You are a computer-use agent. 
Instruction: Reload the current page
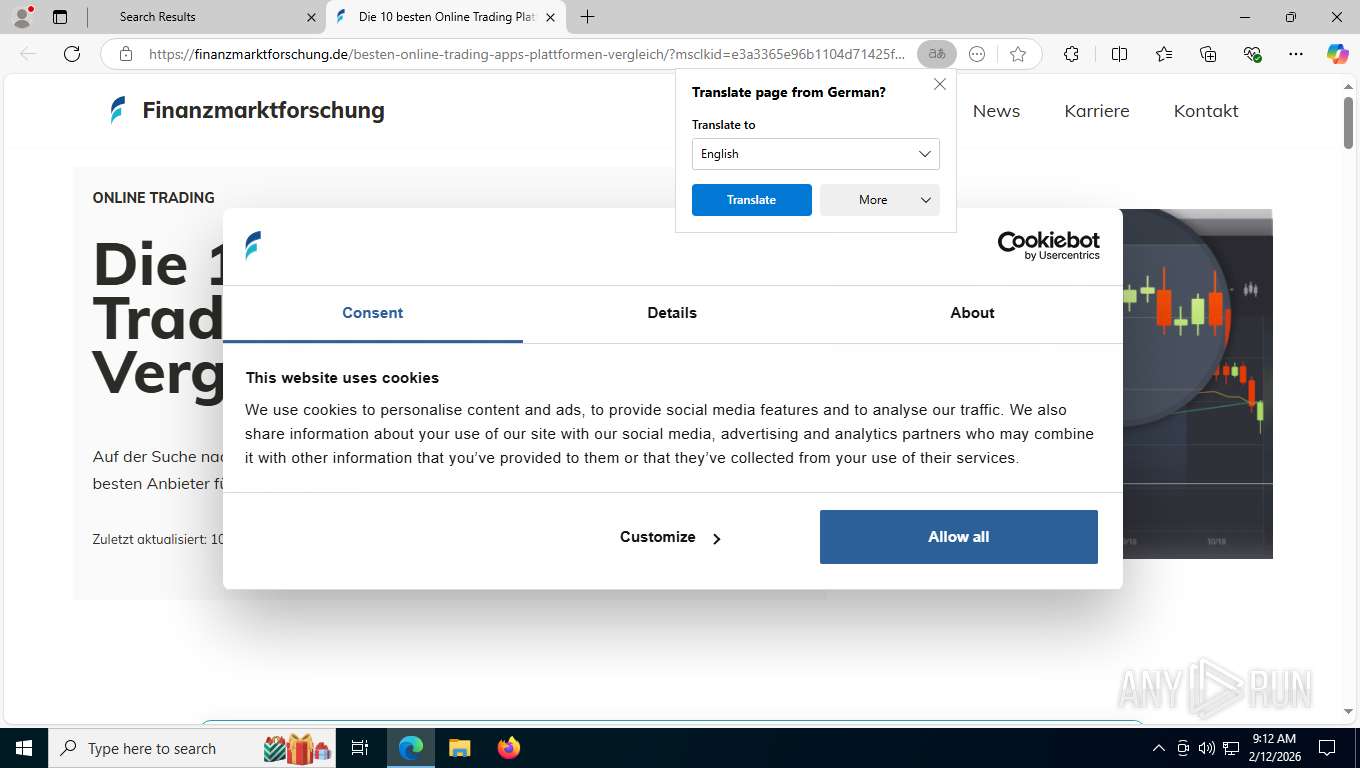[x=72, y=54]
